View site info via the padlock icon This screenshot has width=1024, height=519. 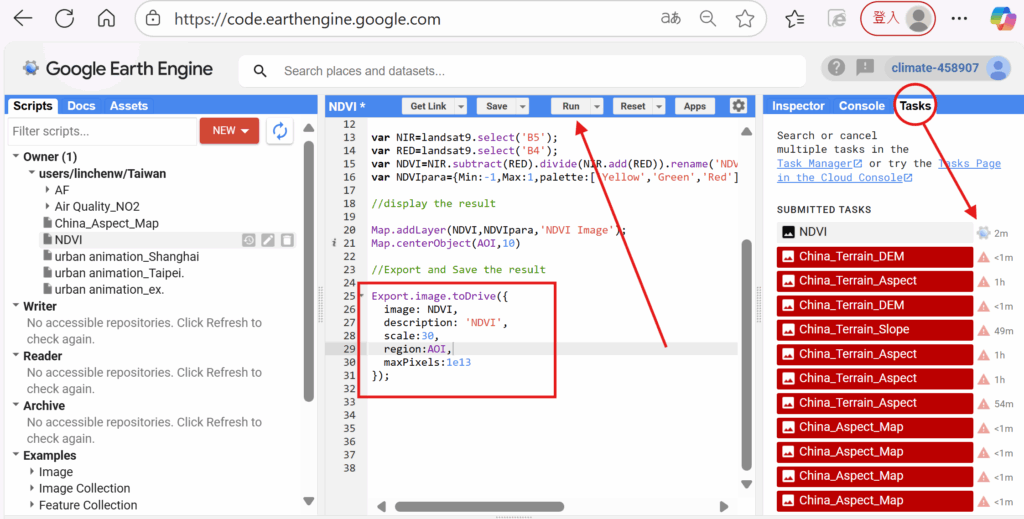pos(152,18)
